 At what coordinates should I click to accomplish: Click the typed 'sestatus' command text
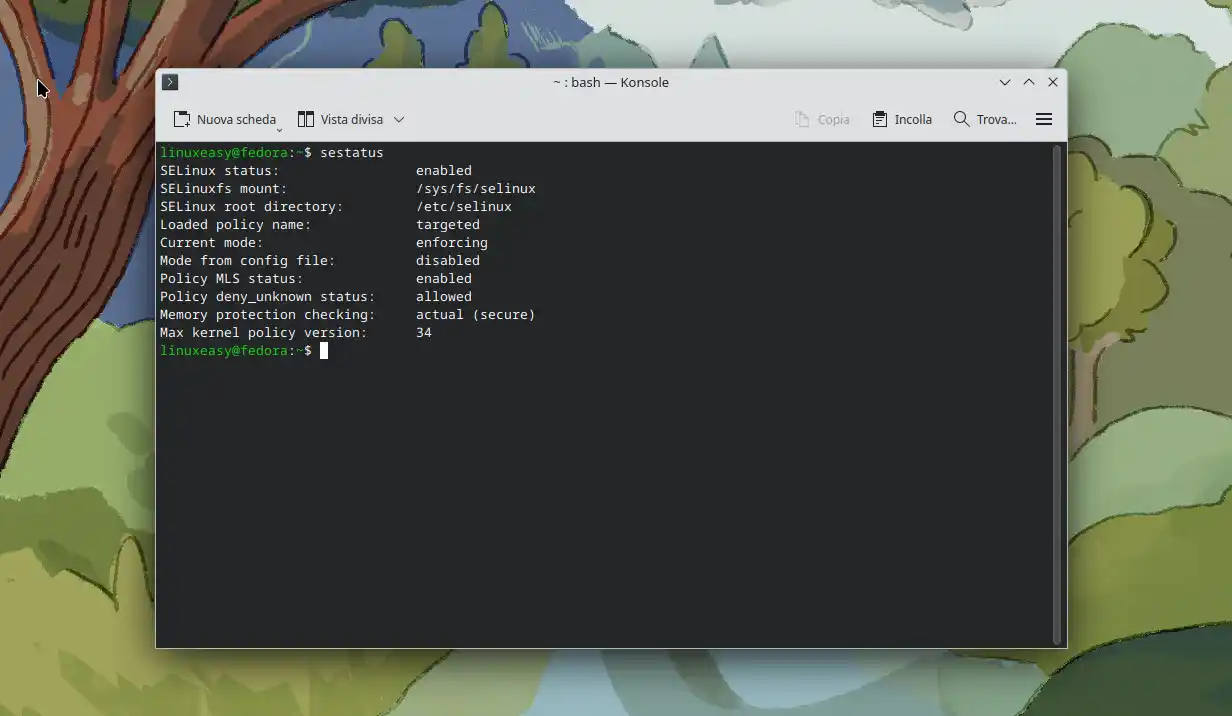pos(351,152)
